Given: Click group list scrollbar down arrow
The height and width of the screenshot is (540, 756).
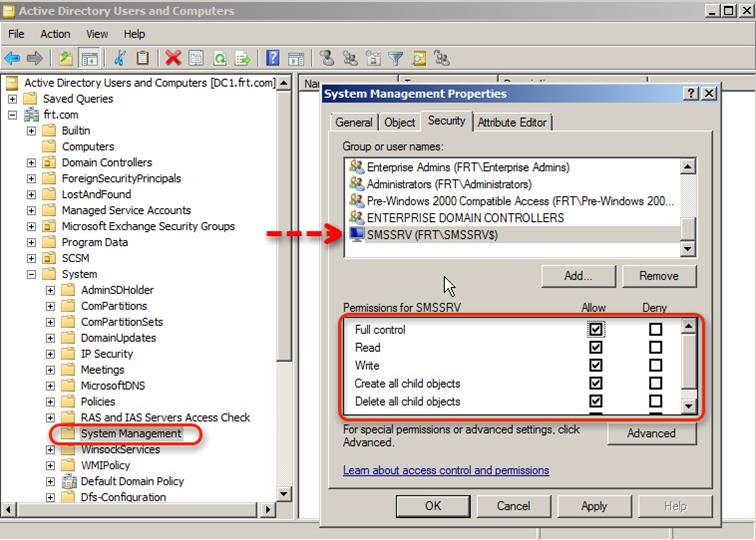Looking at the screenshot, I should click(x=688, y=249).
